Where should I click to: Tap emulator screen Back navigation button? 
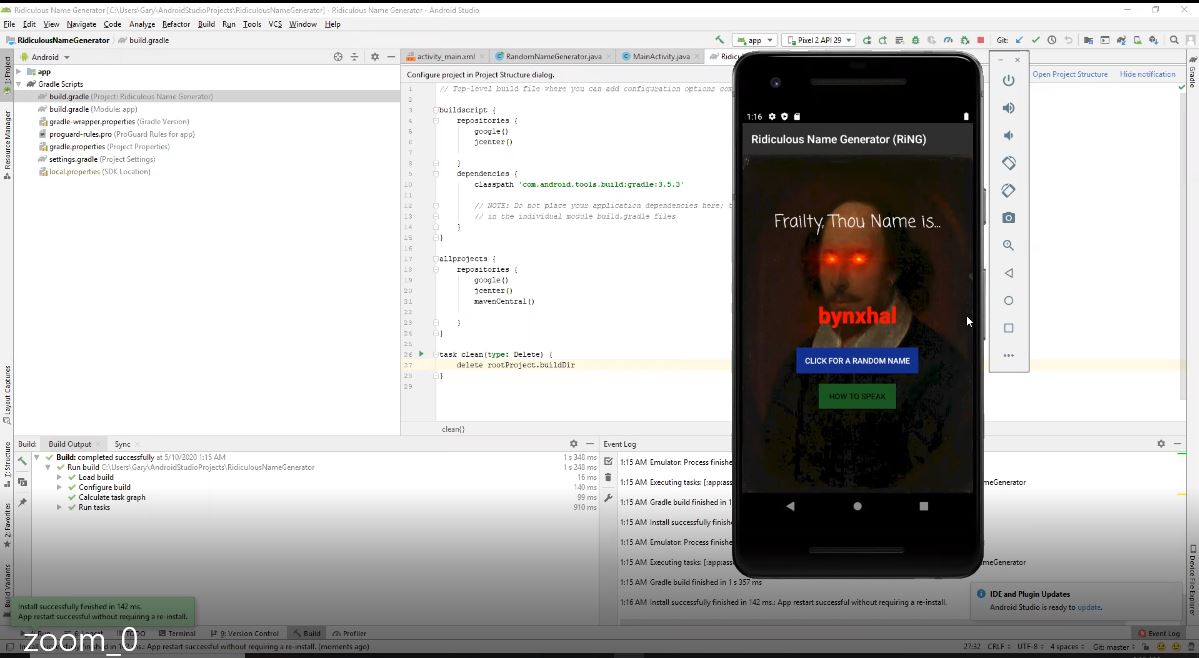click(x=790, y=506)
